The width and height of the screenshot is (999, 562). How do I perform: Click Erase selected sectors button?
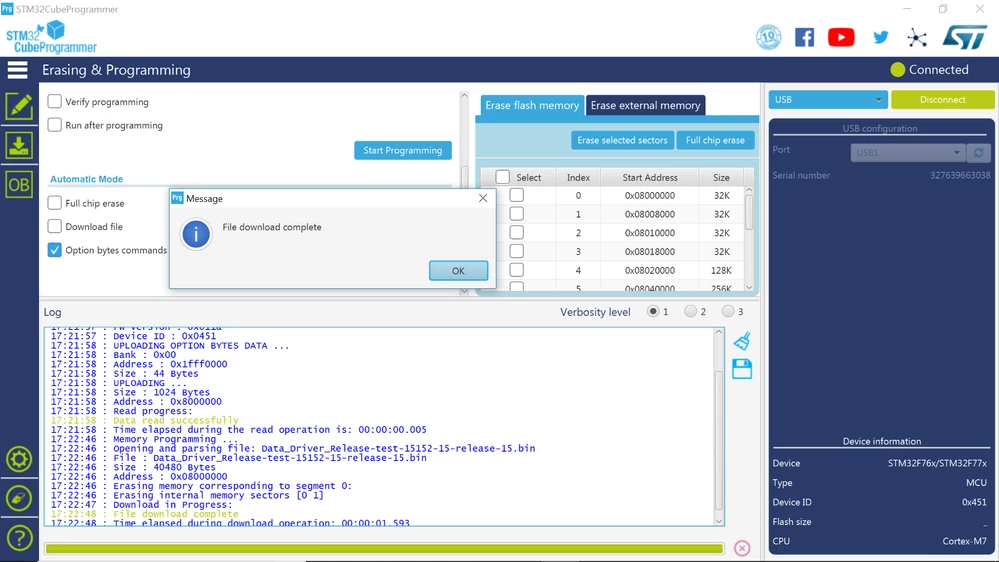point(622,140)
